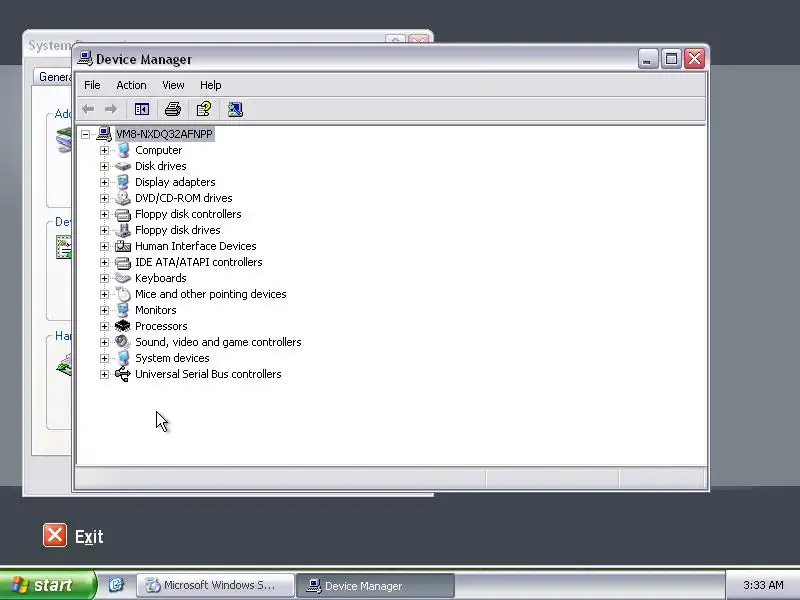Image resolution: width=800 pixels, height=600 pixels.
Task: Switch to General tab in System Properties
Action: [x=54, y=77]
